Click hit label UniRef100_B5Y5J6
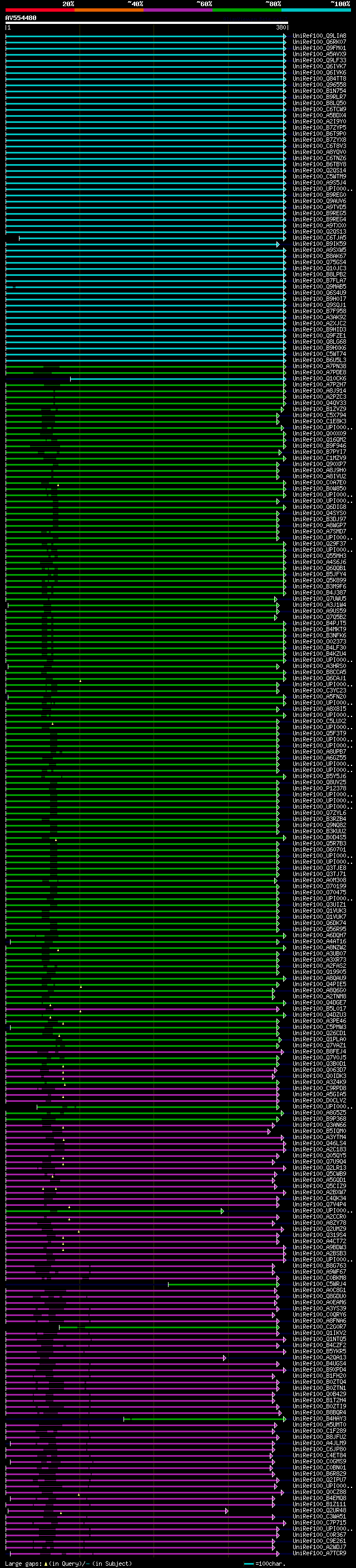The image size is (356, 1568). click(319, 776)
